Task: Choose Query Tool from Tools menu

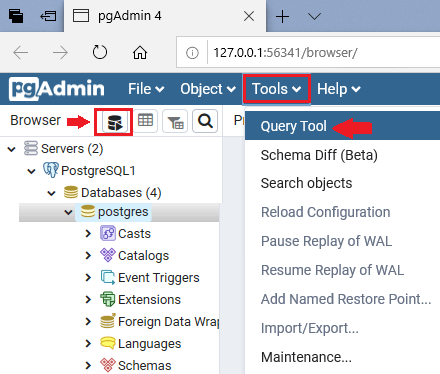Action: pyautogui.click(x=342, y=126)
